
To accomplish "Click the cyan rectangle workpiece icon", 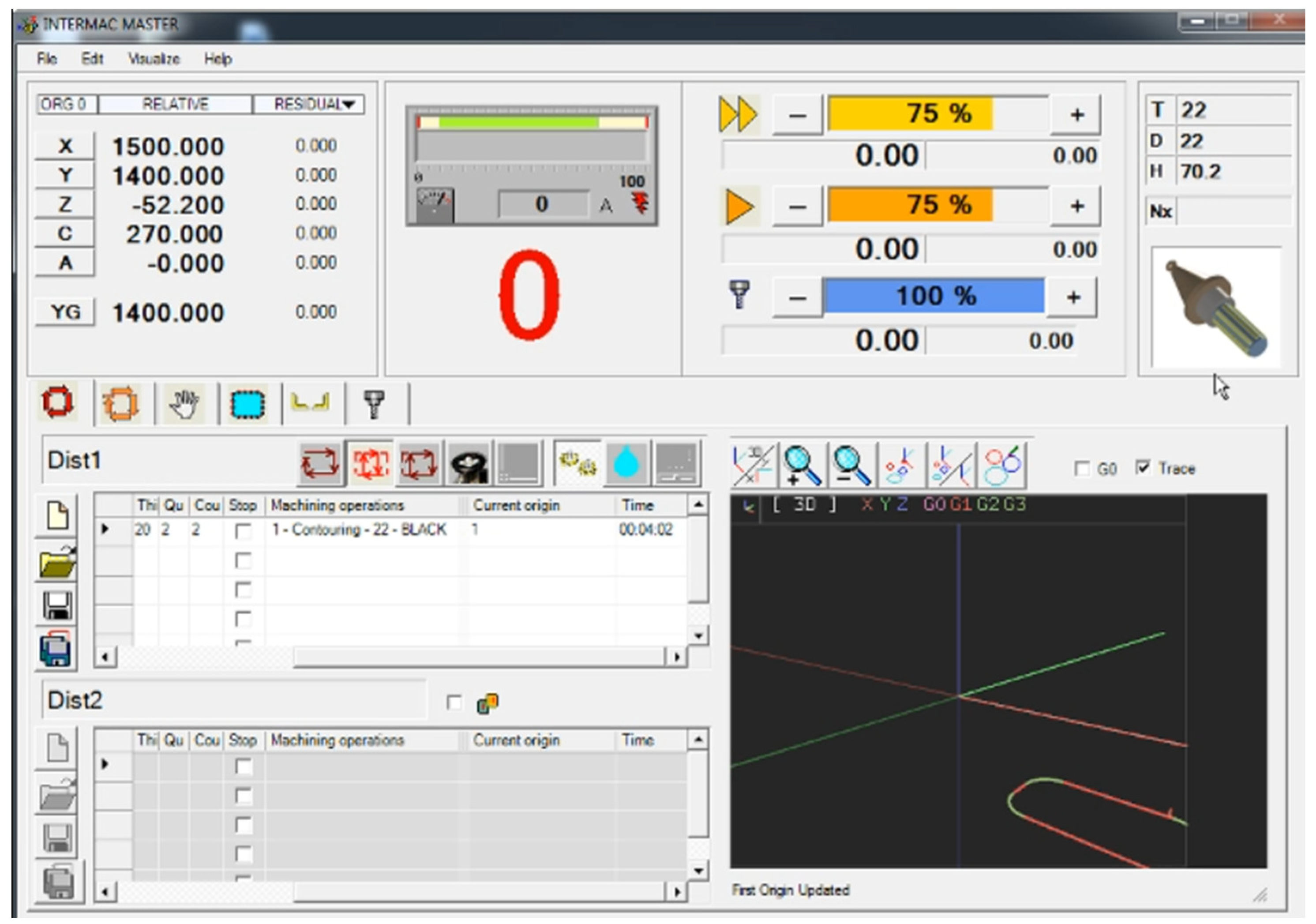I will 248,404.
